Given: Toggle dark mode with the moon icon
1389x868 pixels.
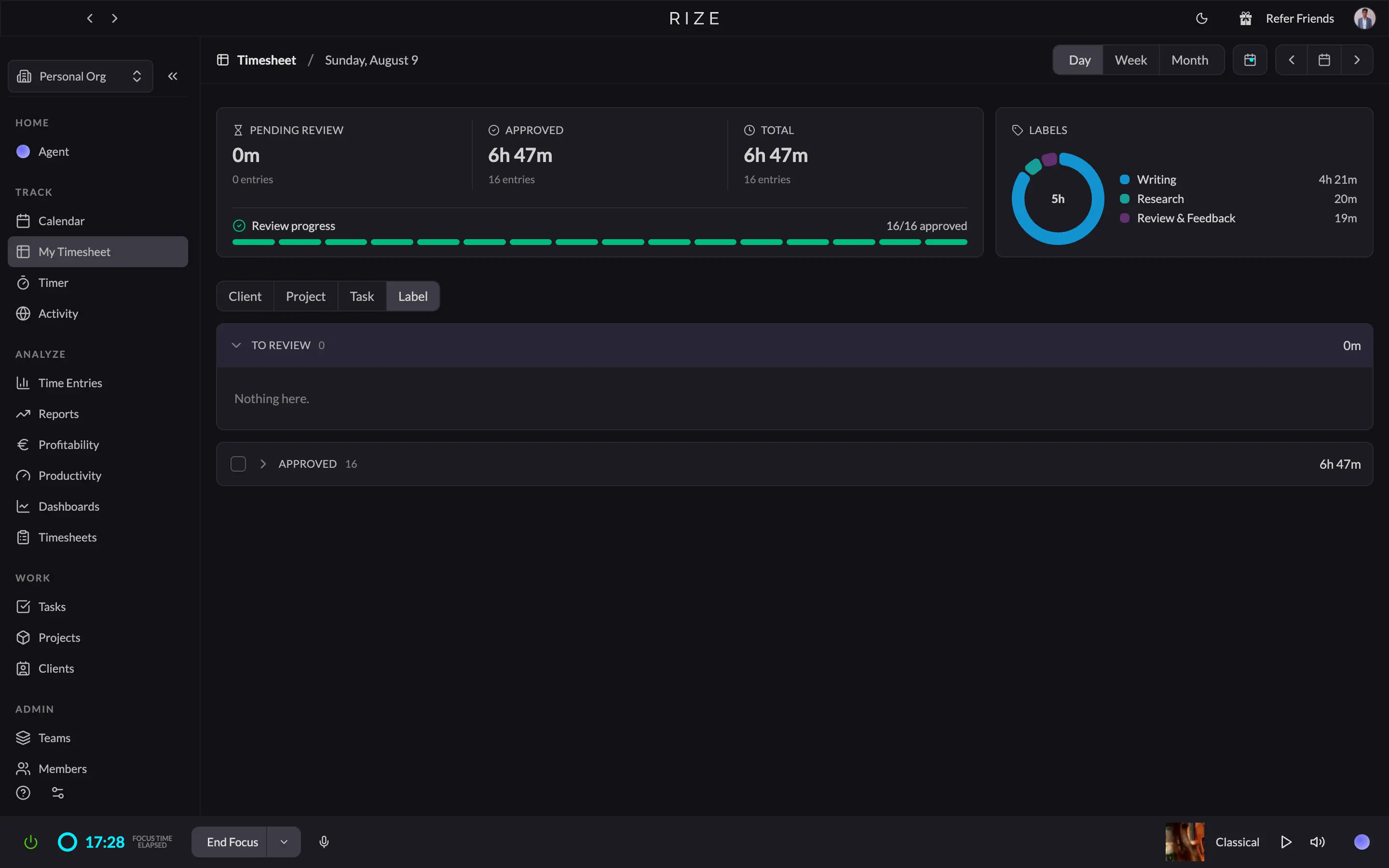Looking at the screenshot, I should pyautogui.click(x=1201, y=18).
